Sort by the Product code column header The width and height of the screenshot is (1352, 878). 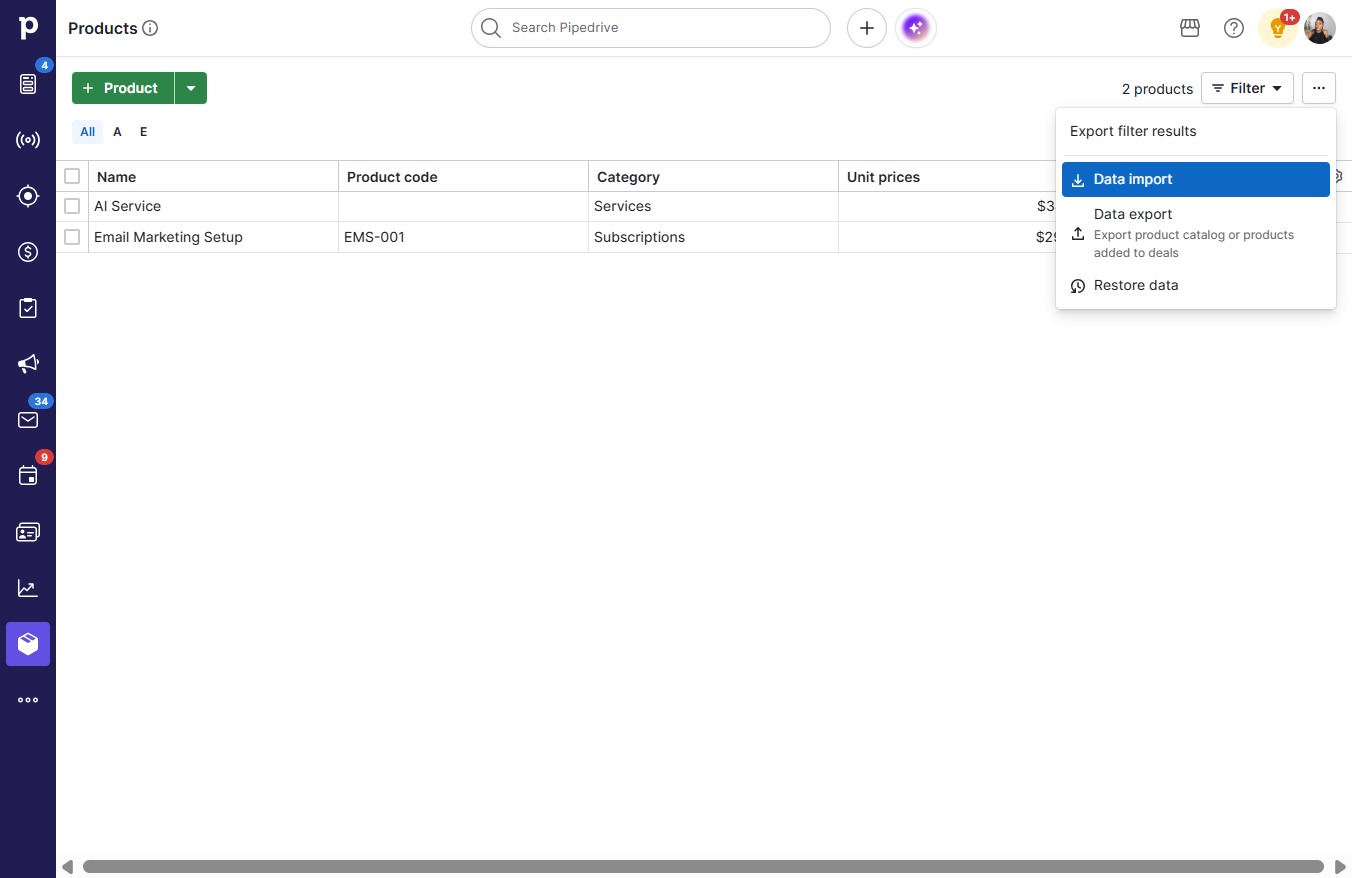tap(464, 176)
